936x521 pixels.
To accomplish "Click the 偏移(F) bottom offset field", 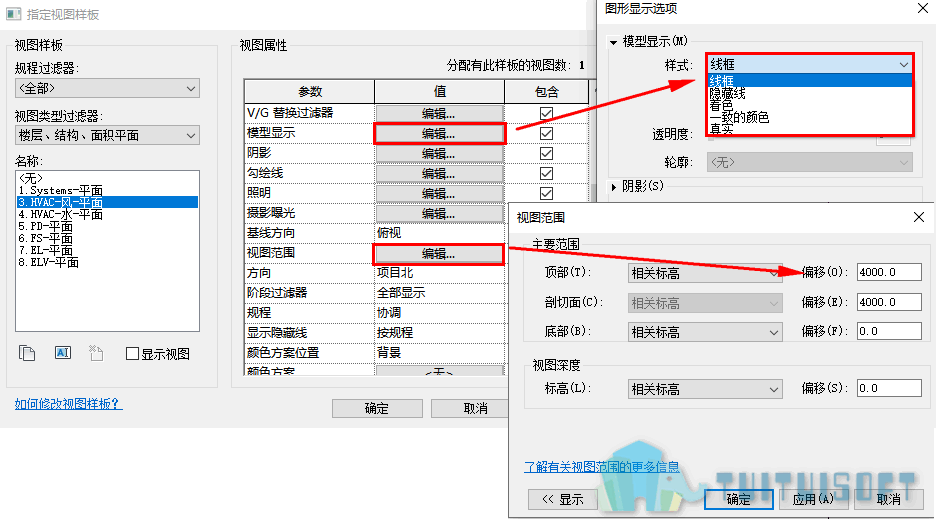I will (889, 331).
